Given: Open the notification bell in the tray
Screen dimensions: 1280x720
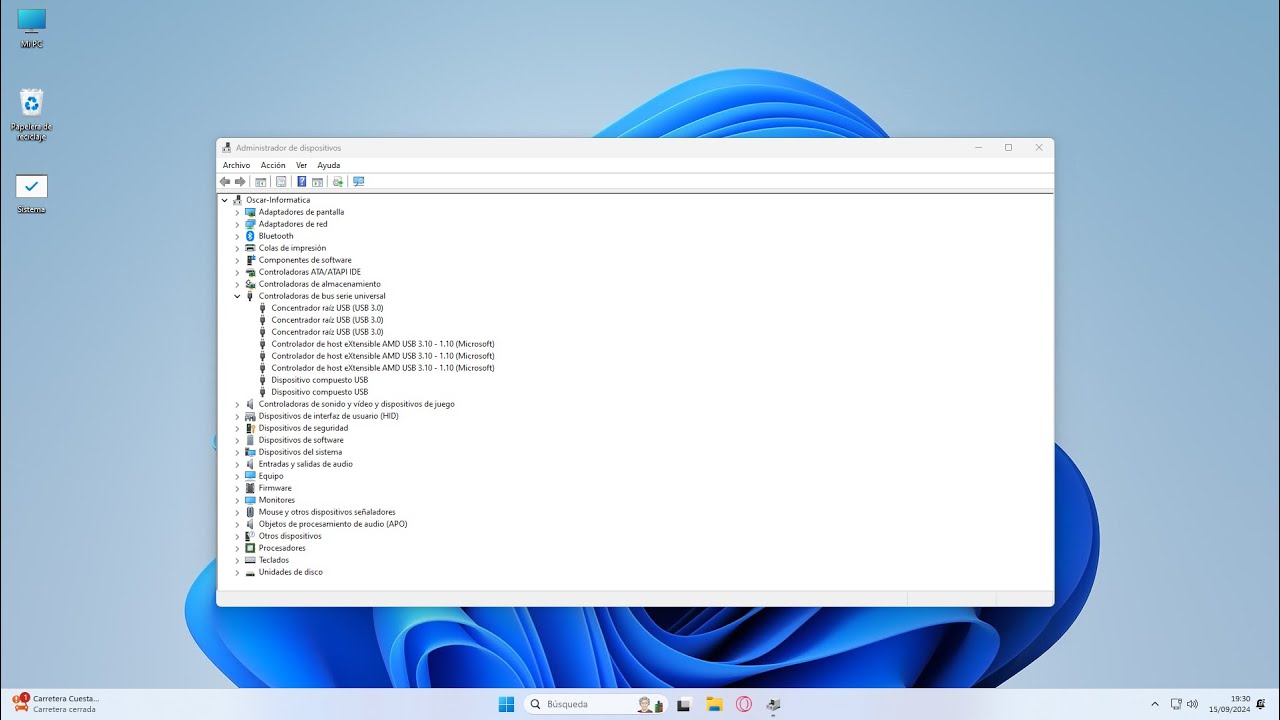Looking at the screenshot, I should click(x=1261, y=704).
